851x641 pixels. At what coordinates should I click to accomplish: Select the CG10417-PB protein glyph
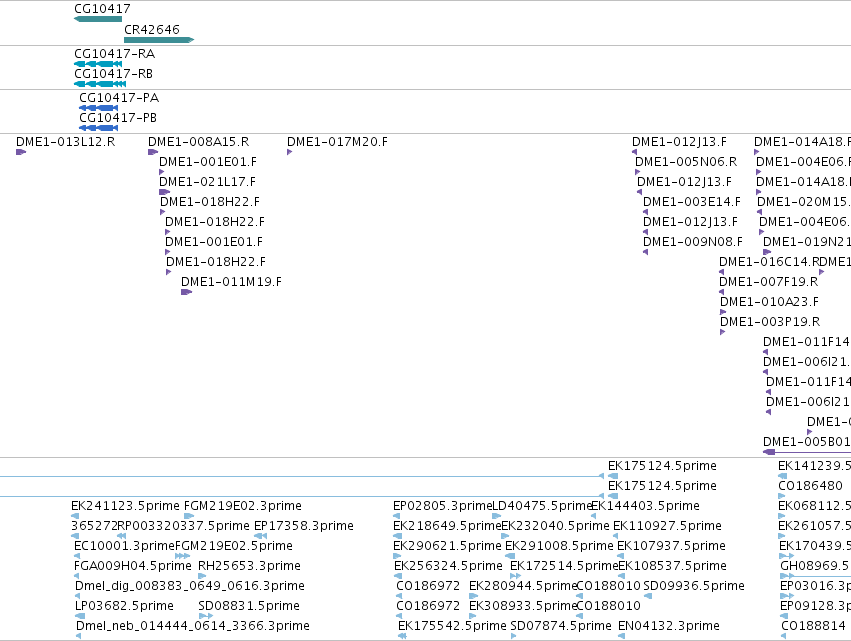click(98, 128)
